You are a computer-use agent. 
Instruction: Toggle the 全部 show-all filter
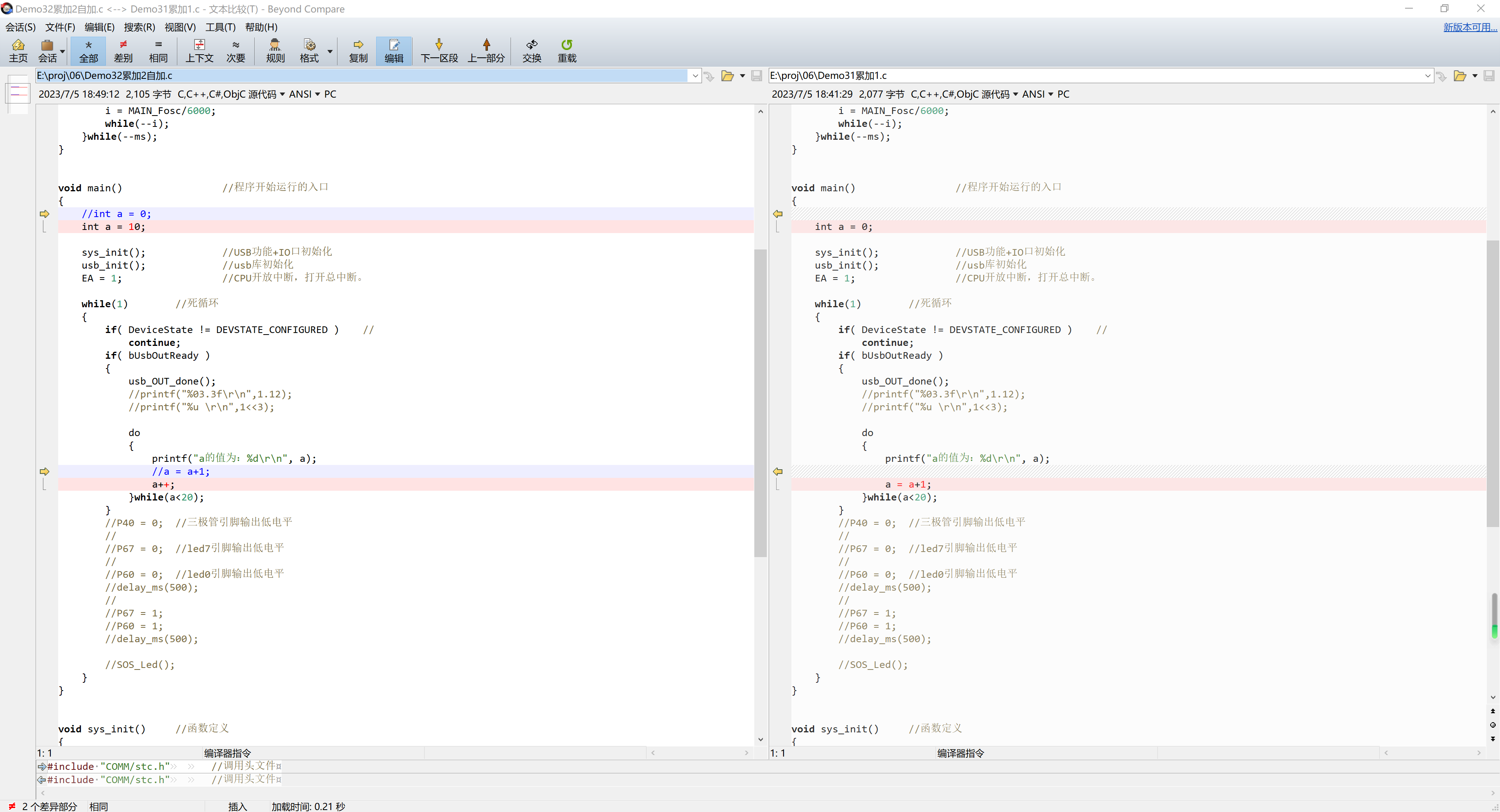89,51
